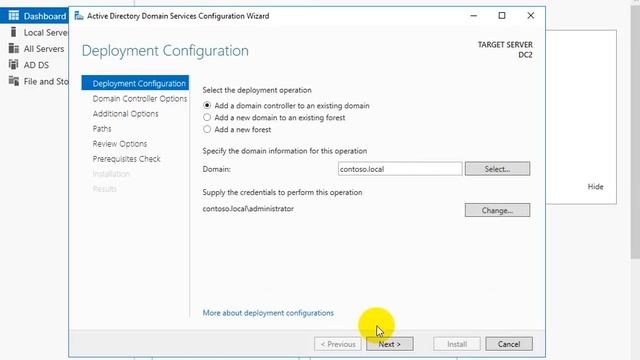Click the File and Storage icon in sidebar

[13, 81]
